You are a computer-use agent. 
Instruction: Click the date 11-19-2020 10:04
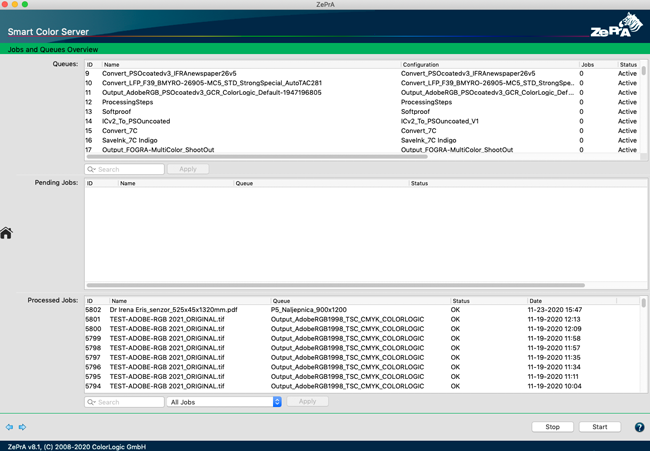(554, 386)
